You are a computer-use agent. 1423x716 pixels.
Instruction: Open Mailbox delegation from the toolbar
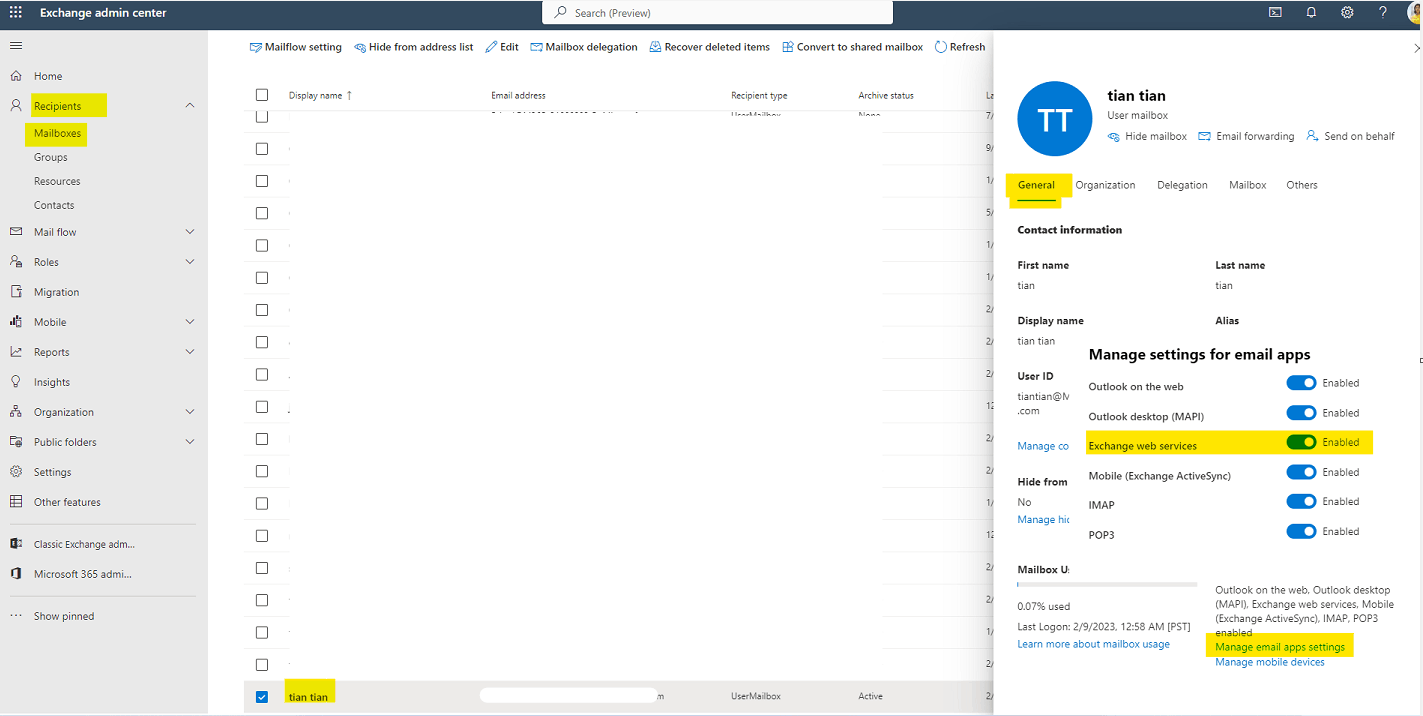tap(584, 47)
